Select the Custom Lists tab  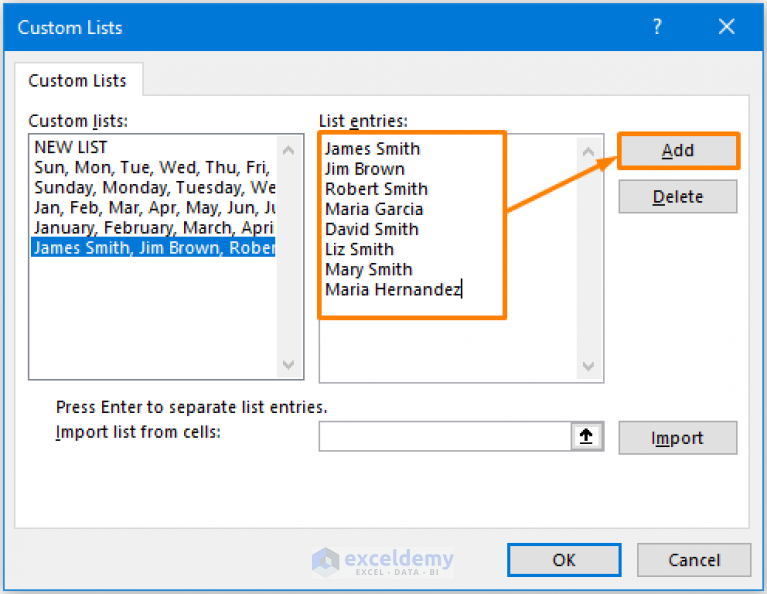pyautogui.click(x=77, y=80)
